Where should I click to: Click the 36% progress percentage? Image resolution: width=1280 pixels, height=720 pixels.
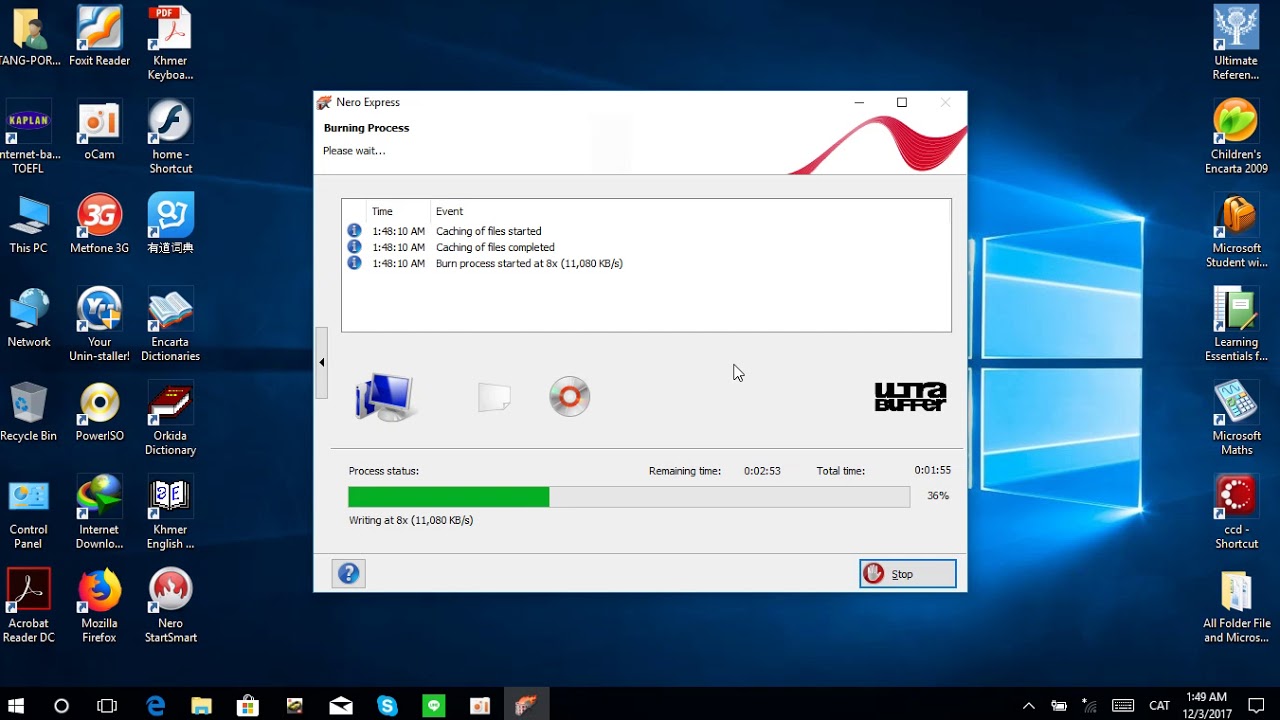[x=938, y=496]
